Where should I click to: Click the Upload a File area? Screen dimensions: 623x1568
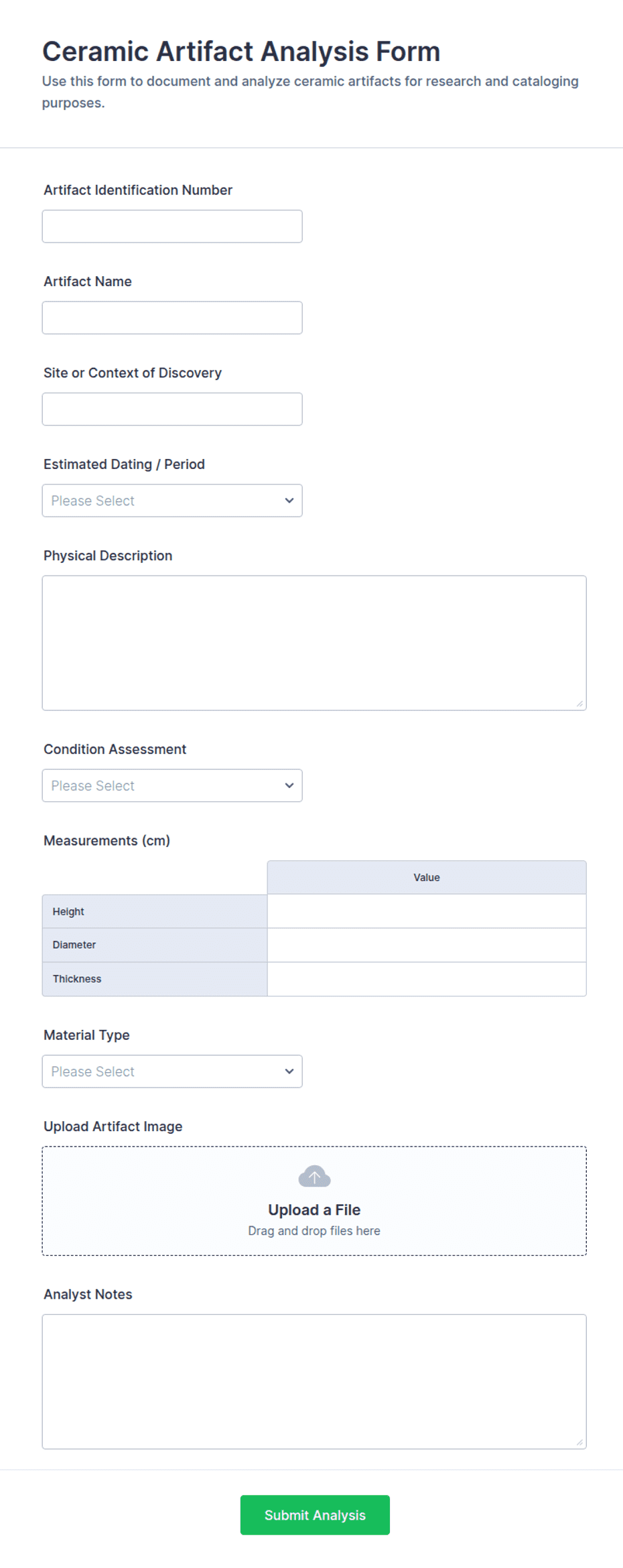[314, 1200]
